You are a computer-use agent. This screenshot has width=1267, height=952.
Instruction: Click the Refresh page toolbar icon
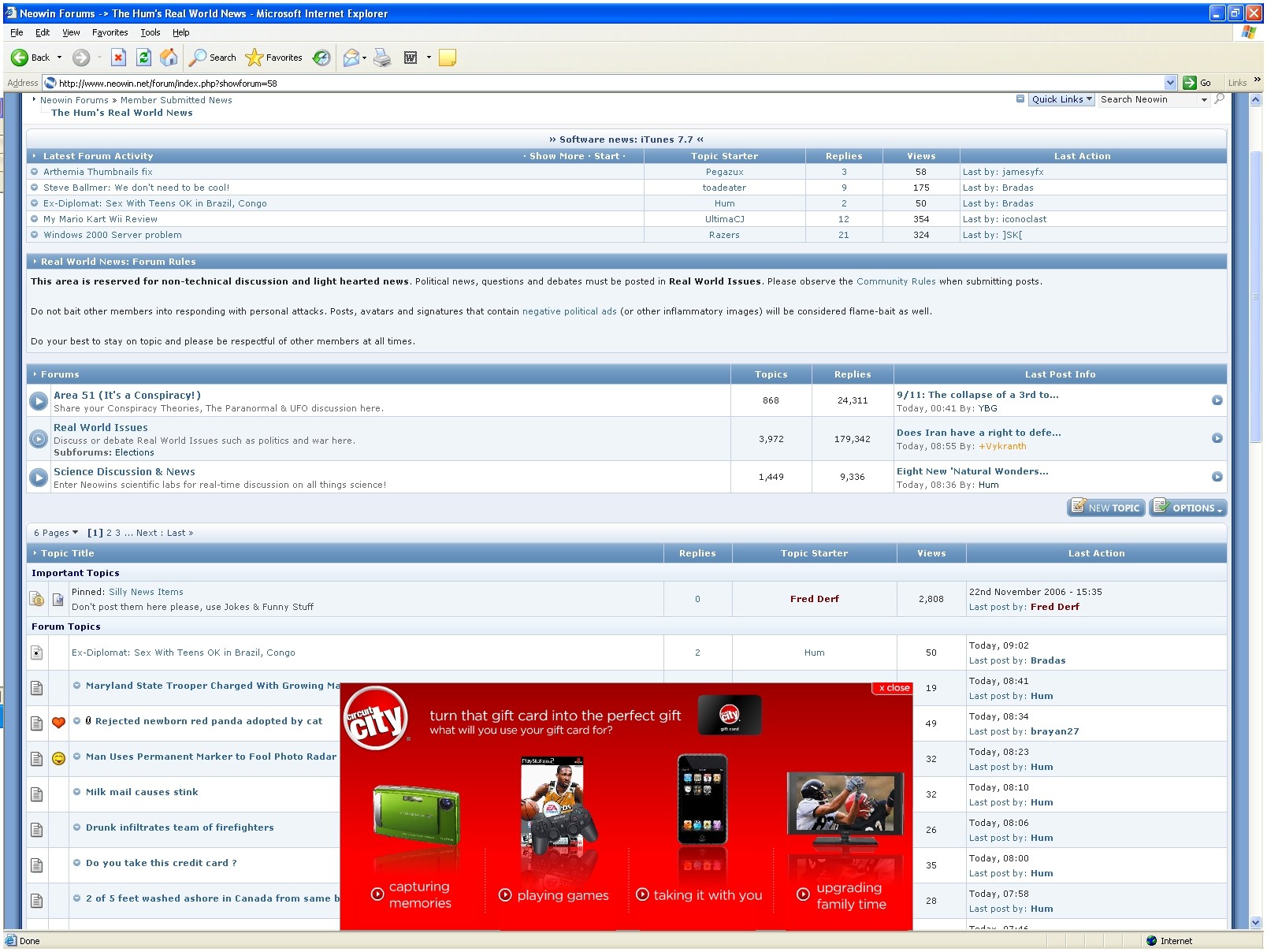tap(143, 58)
